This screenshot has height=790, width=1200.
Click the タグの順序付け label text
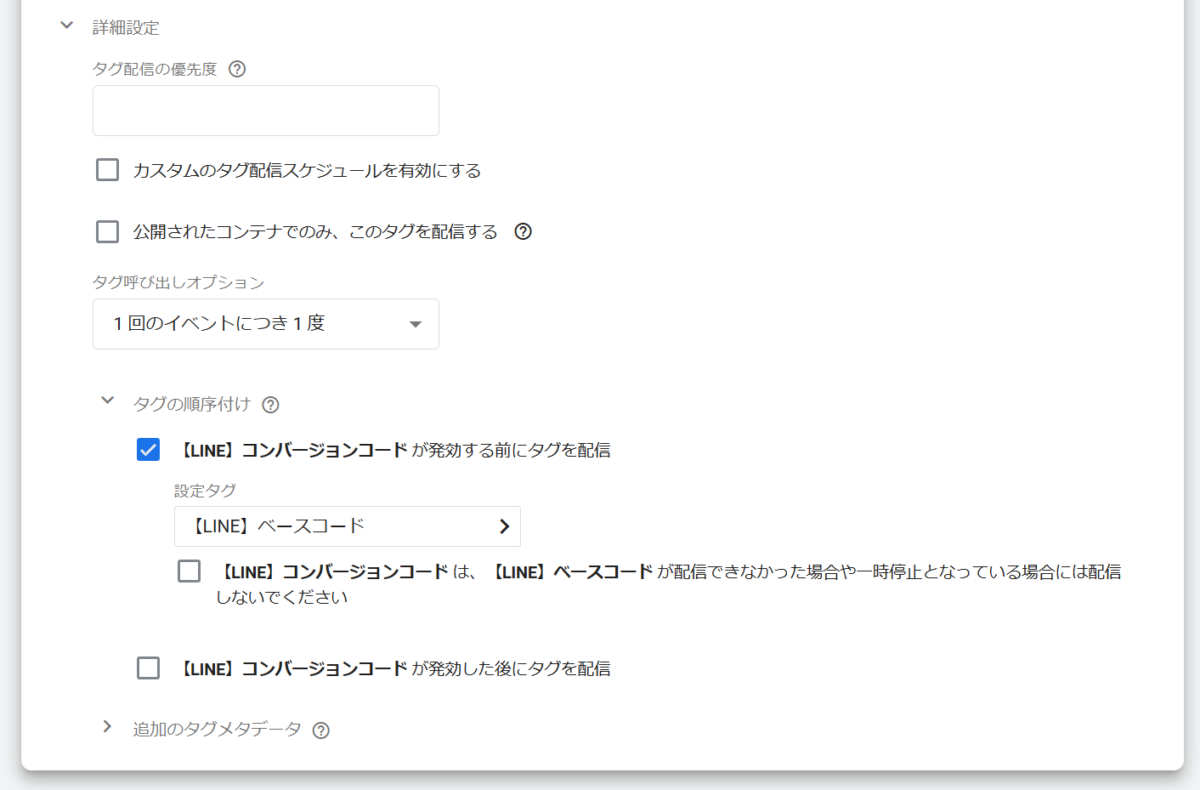192,404
